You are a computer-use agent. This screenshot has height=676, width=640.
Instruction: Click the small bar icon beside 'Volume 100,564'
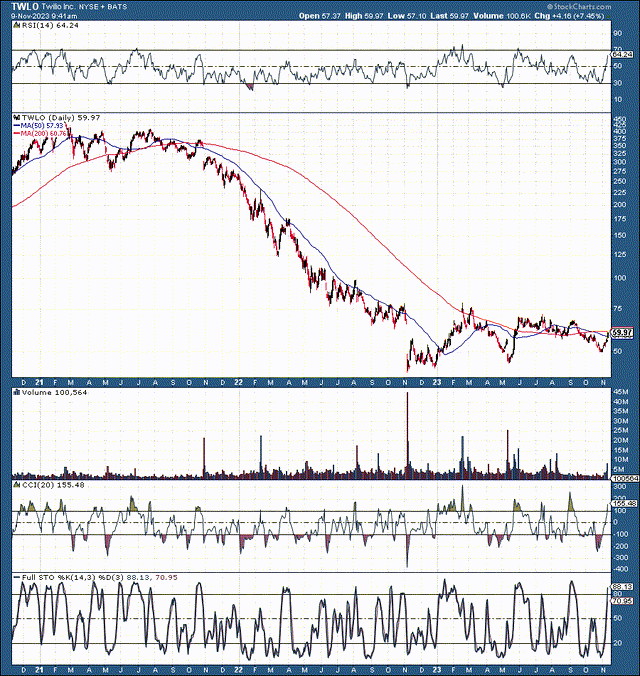[17, 392]
